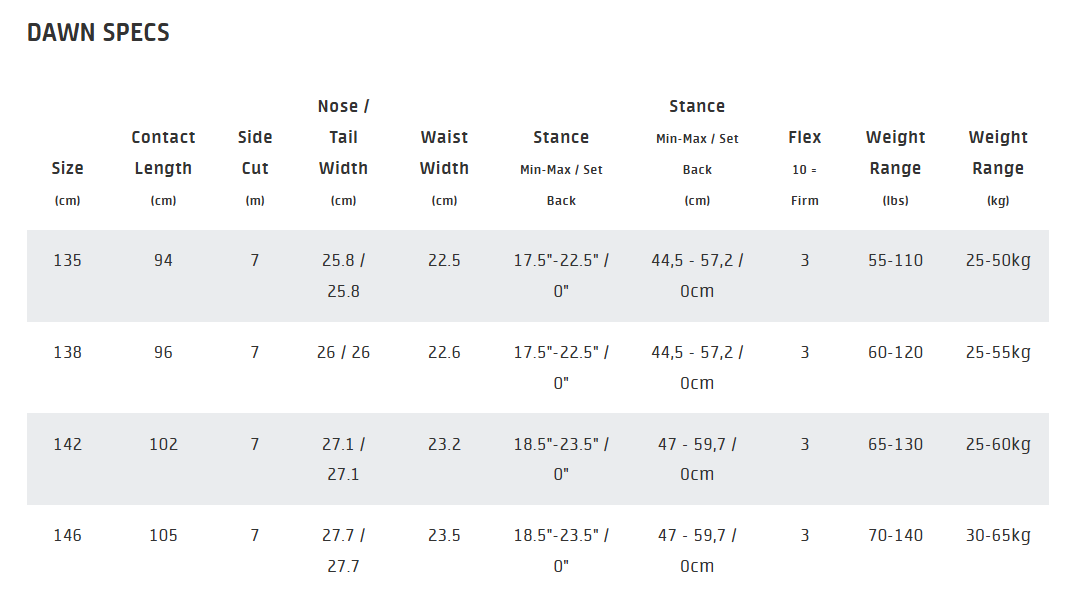This screenshot has height=592, width=1072.
Task: Click the Size column header
Action: click(x=68, y=169)
